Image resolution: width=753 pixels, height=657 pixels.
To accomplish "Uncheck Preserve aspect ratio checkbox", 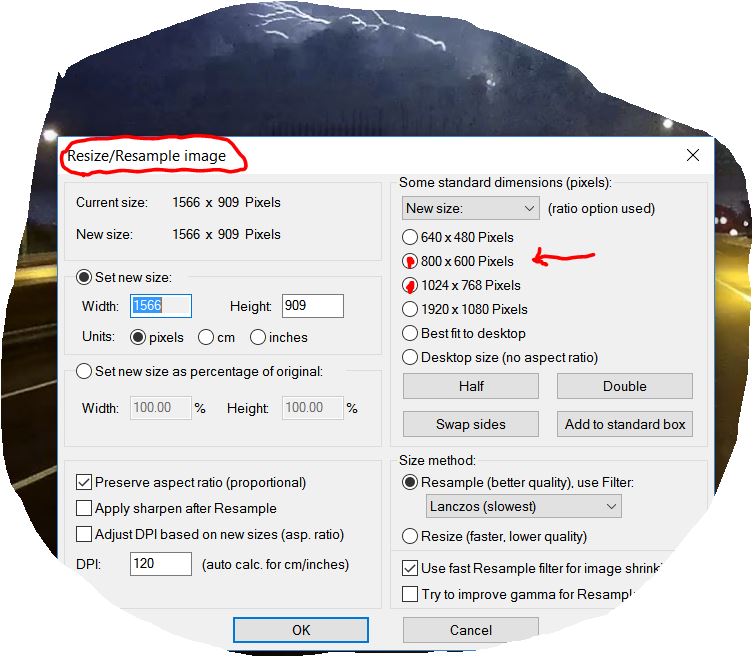I will [x=84, y=483].
